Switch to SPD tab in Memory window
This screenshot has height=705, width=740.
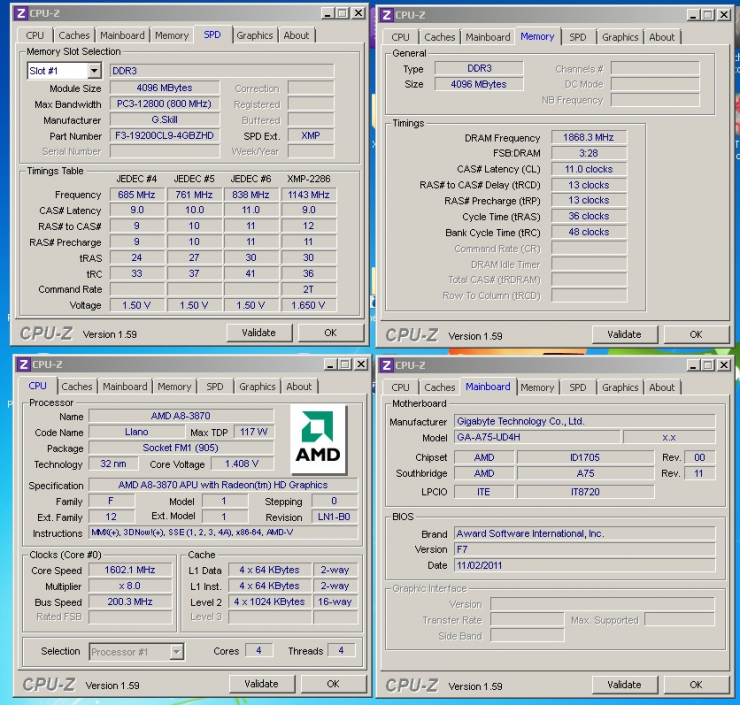[578, 37]
